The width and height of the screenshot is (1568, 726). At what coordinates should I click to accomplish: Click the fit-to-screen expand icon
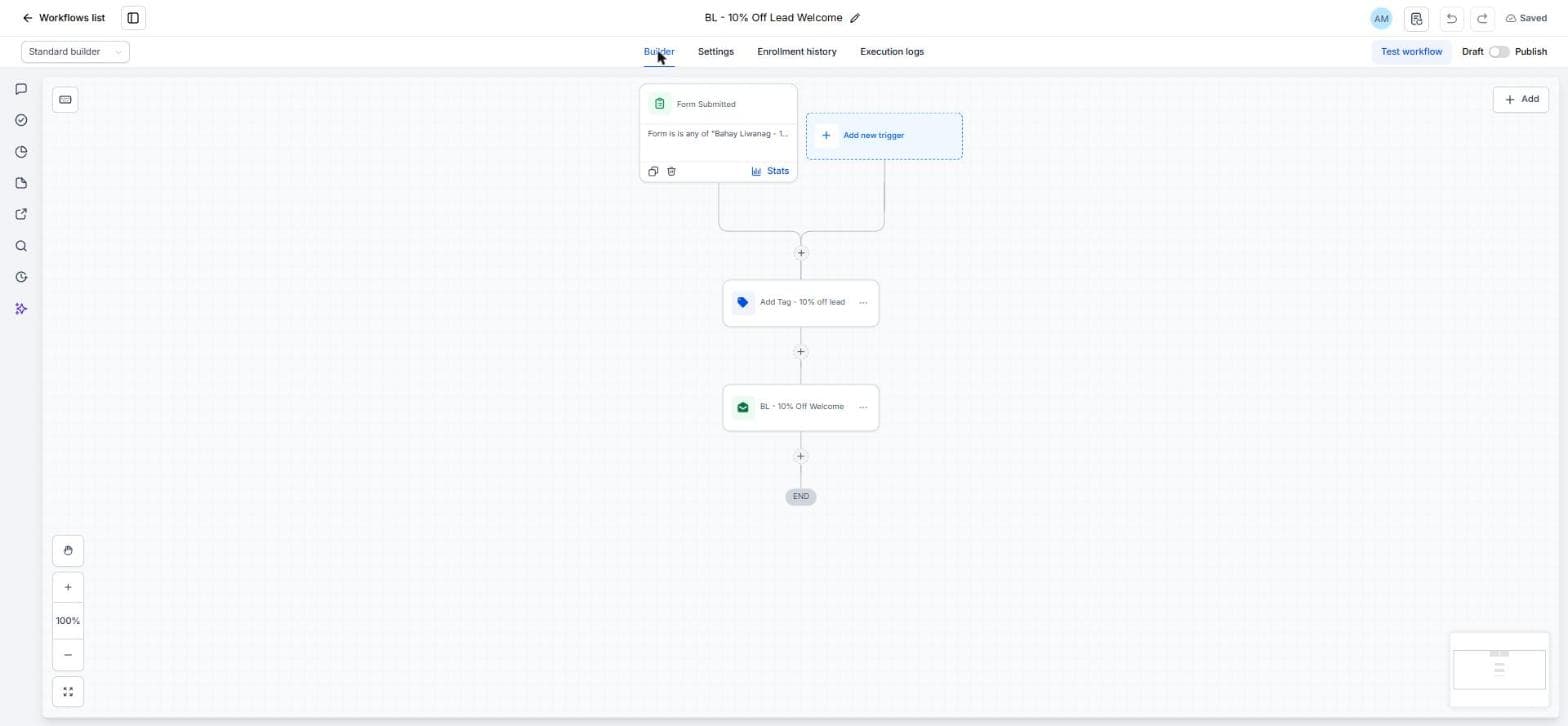click(68, 692)
